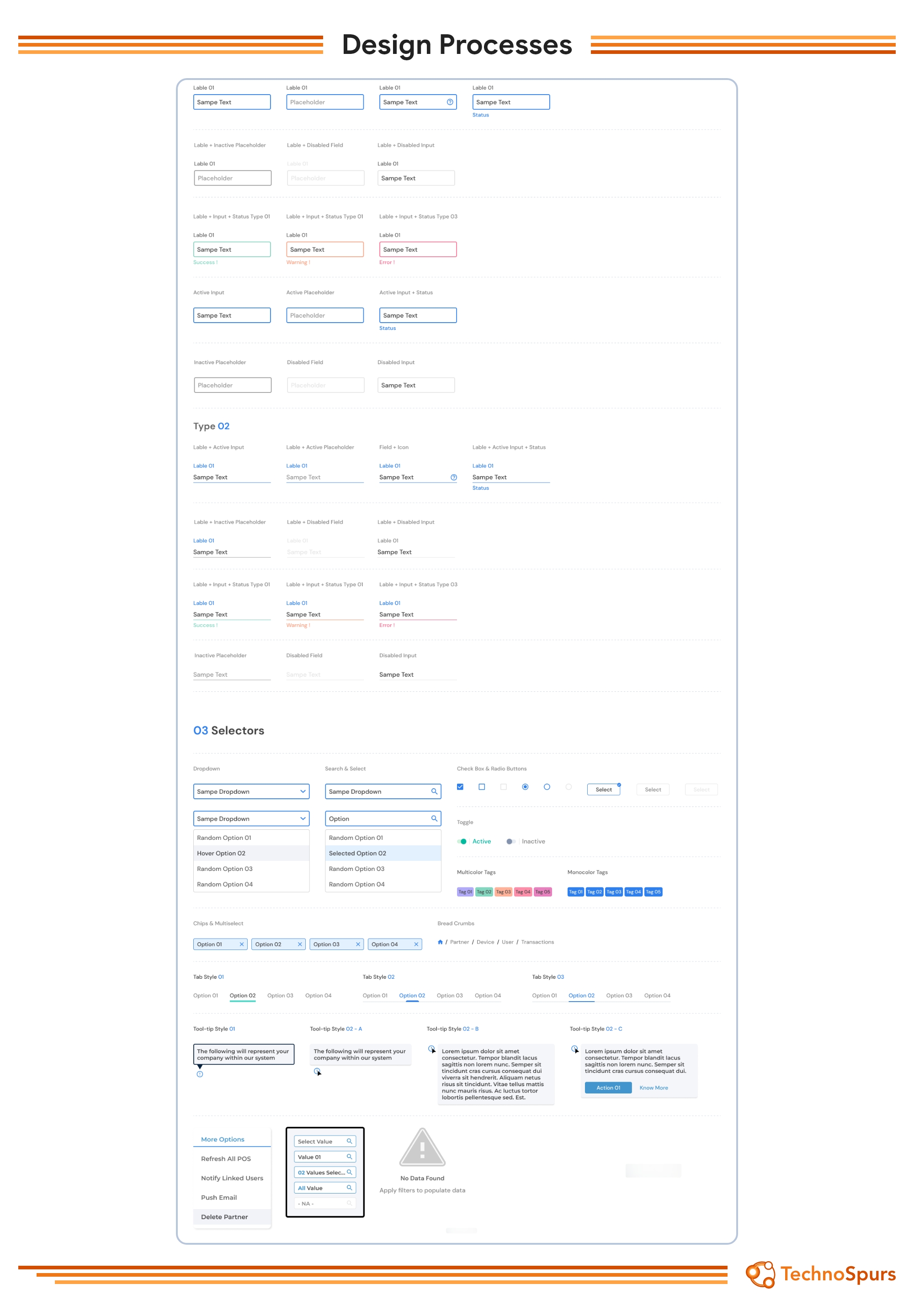
Task: Click the help icon in the Type 02 Field + Icon input
Action: coord(453,477)
